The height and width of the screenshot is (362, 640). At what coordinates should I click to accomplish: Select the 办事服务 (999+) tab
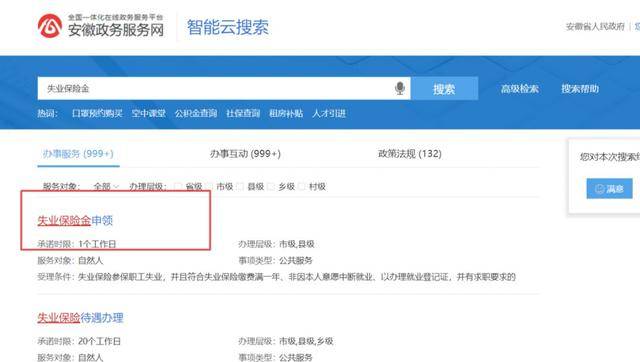[78, 154]
